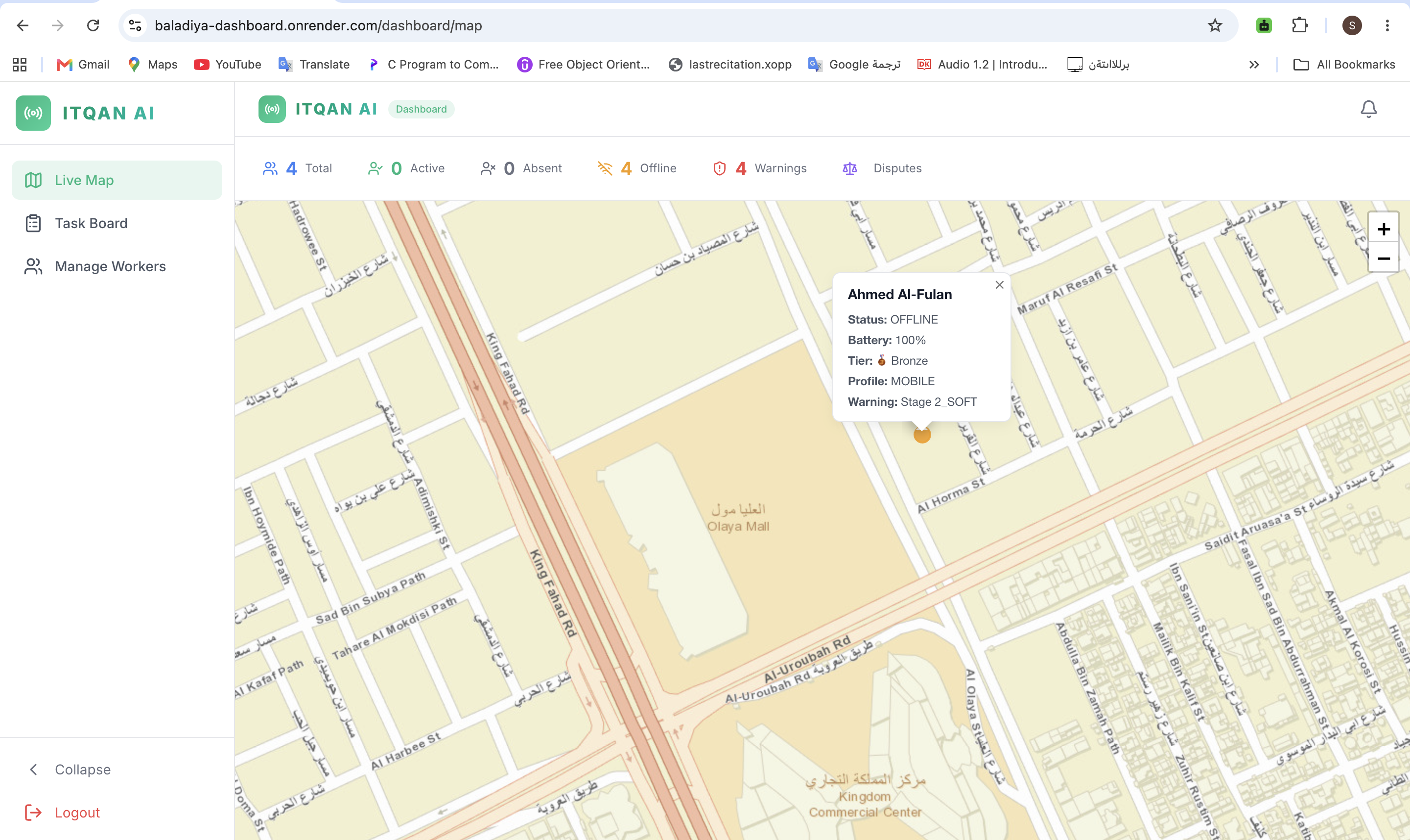
Task: Click the Absent user-x icon
Action: (x=488, y=168)
